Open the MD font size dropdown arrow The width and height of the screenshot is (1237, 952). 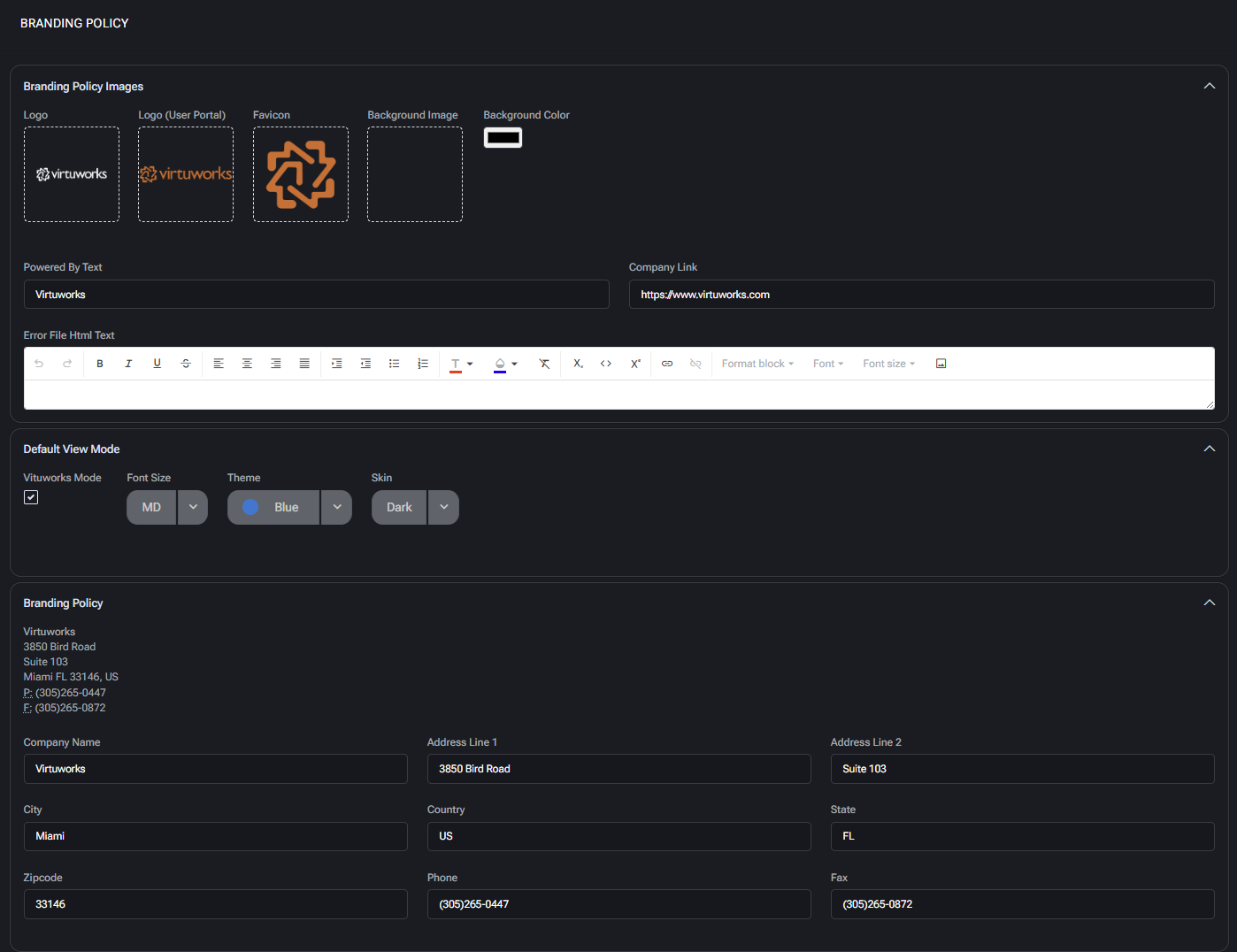click(x=193, y=507)
